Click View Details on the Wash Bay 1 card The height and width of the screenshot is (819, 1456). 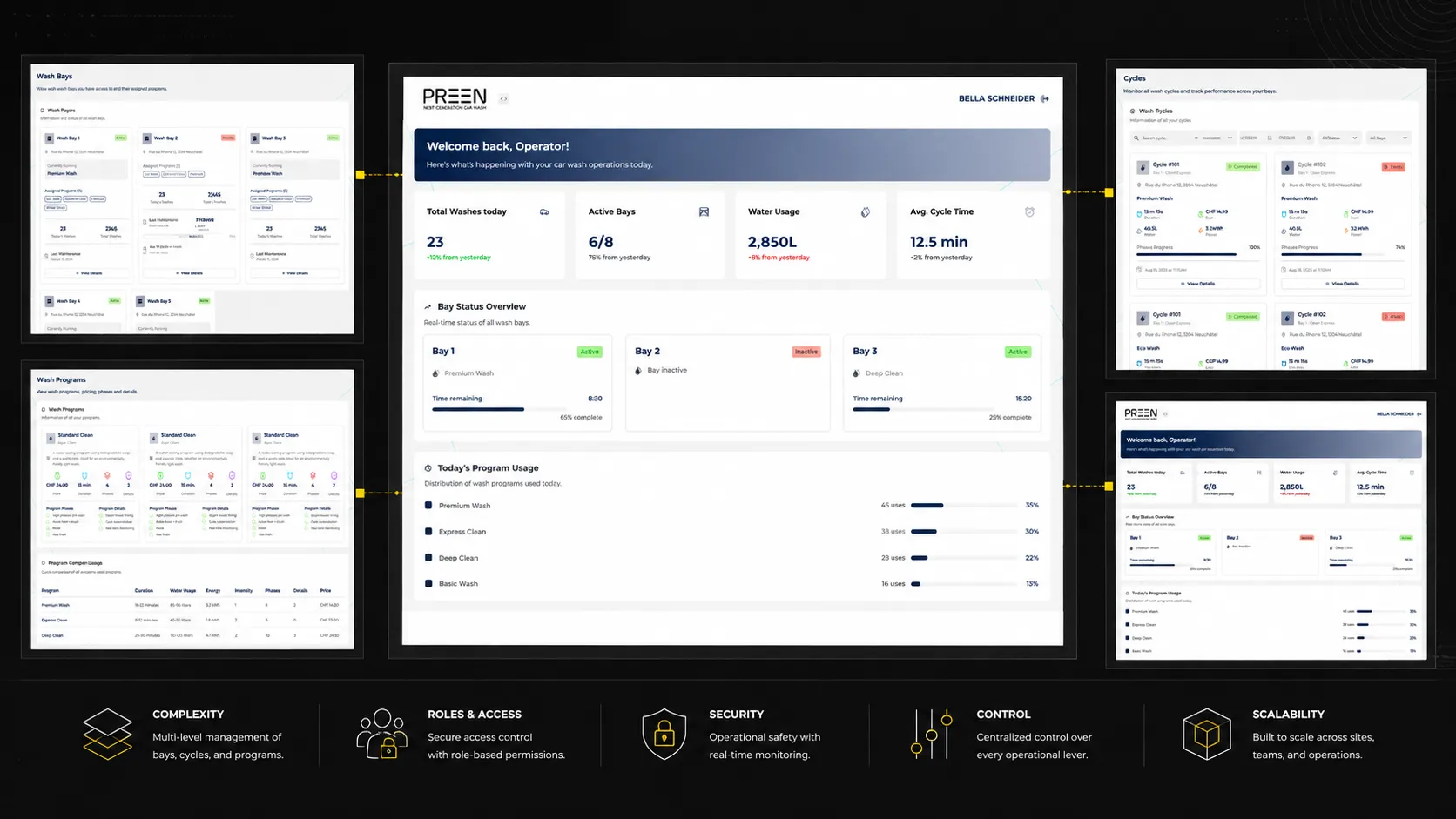[x=89, y=273]
